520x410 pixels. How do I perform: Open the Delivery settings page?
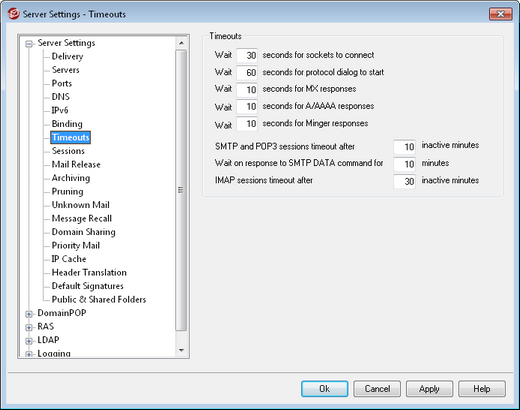[x=67, y=56]
